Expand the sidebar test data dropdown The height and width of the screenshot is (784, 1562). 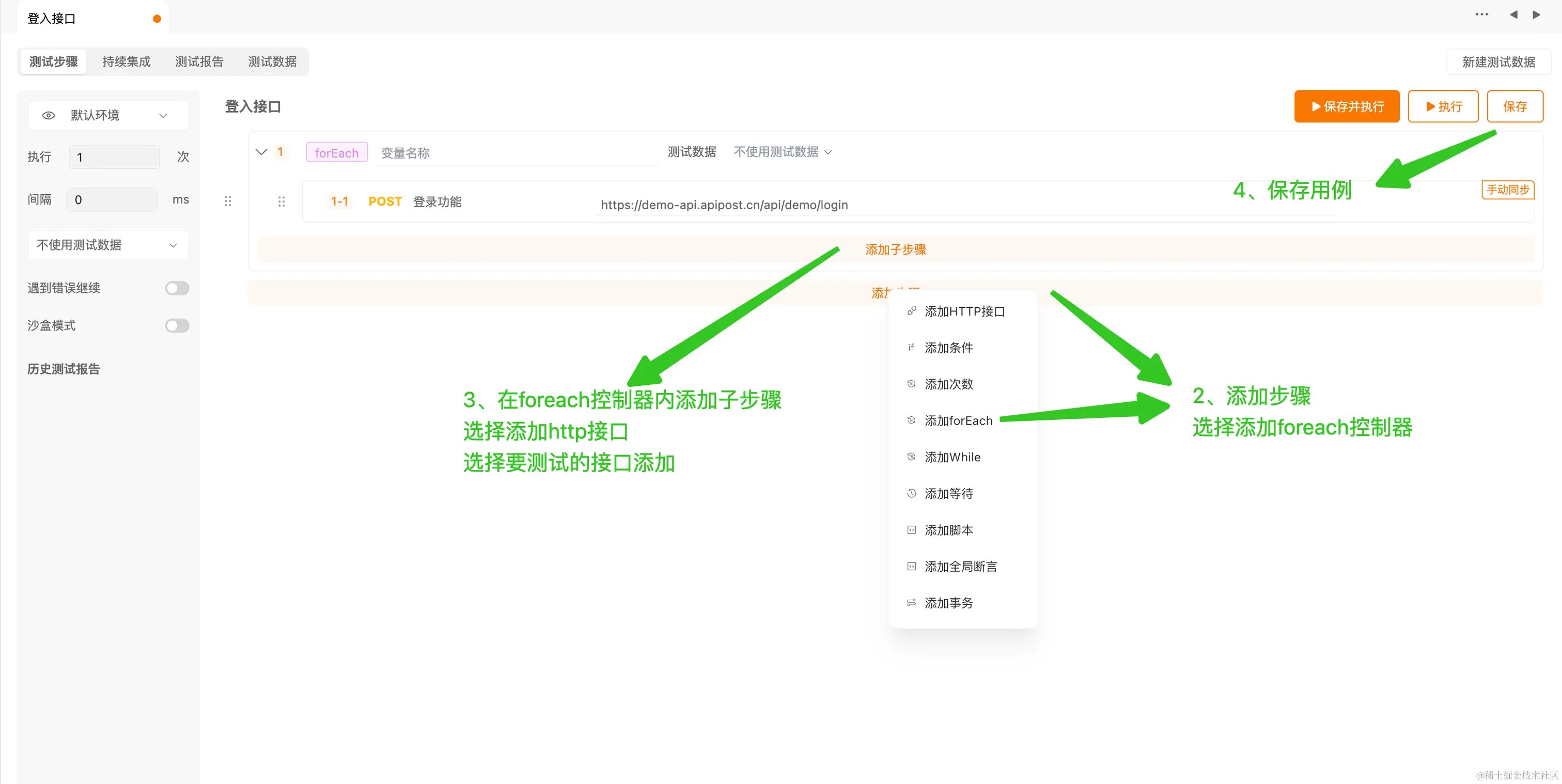(108, 245)
